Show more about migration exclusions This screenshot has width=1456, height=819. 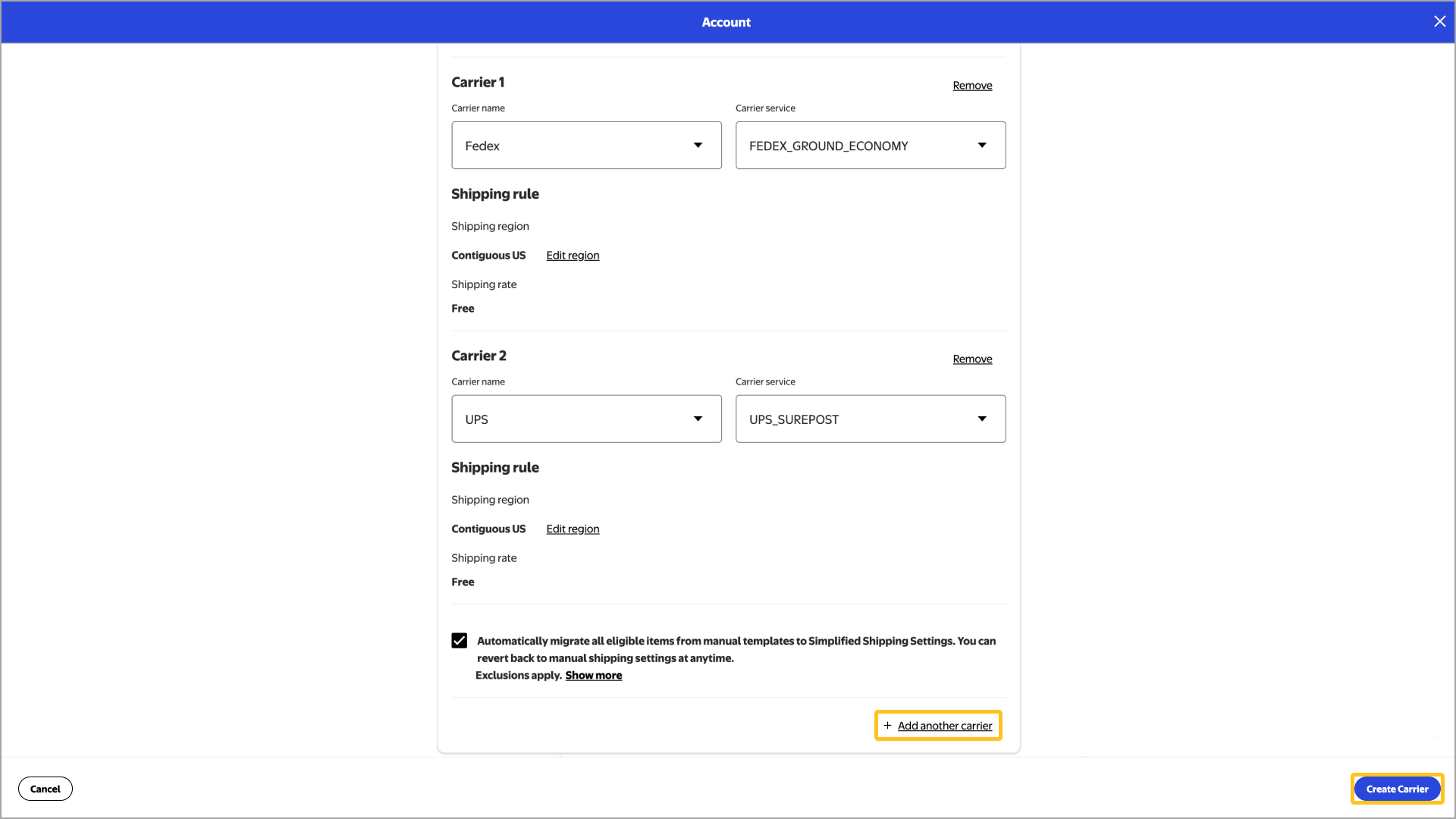click(593, 676)
